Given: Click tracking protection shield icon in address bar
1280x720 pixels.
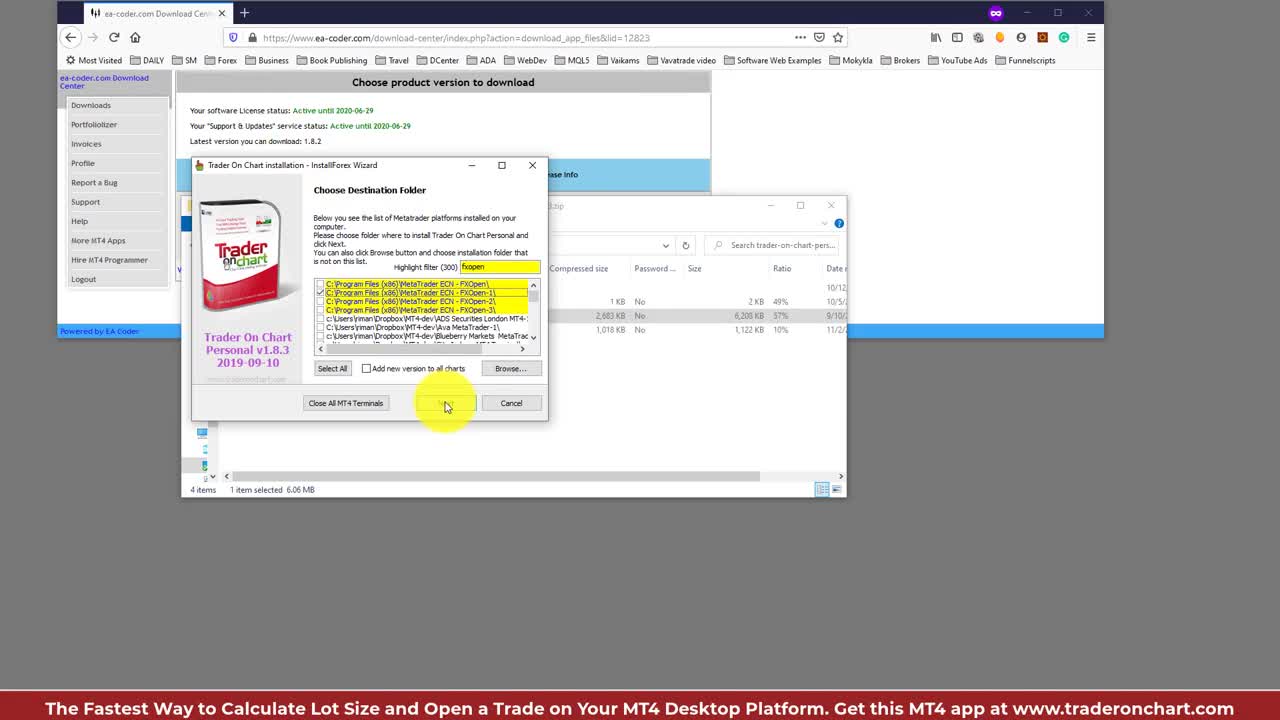Looking at the screenshot, I should (233, 37).
